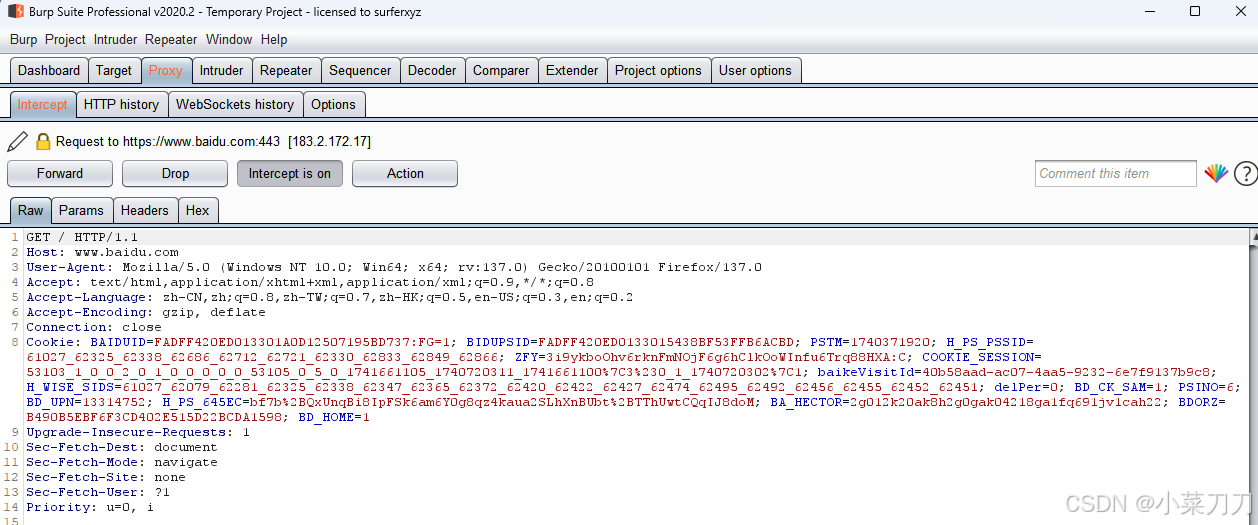
Task: Open the proxy Options sub-tab
Action: 334,104
